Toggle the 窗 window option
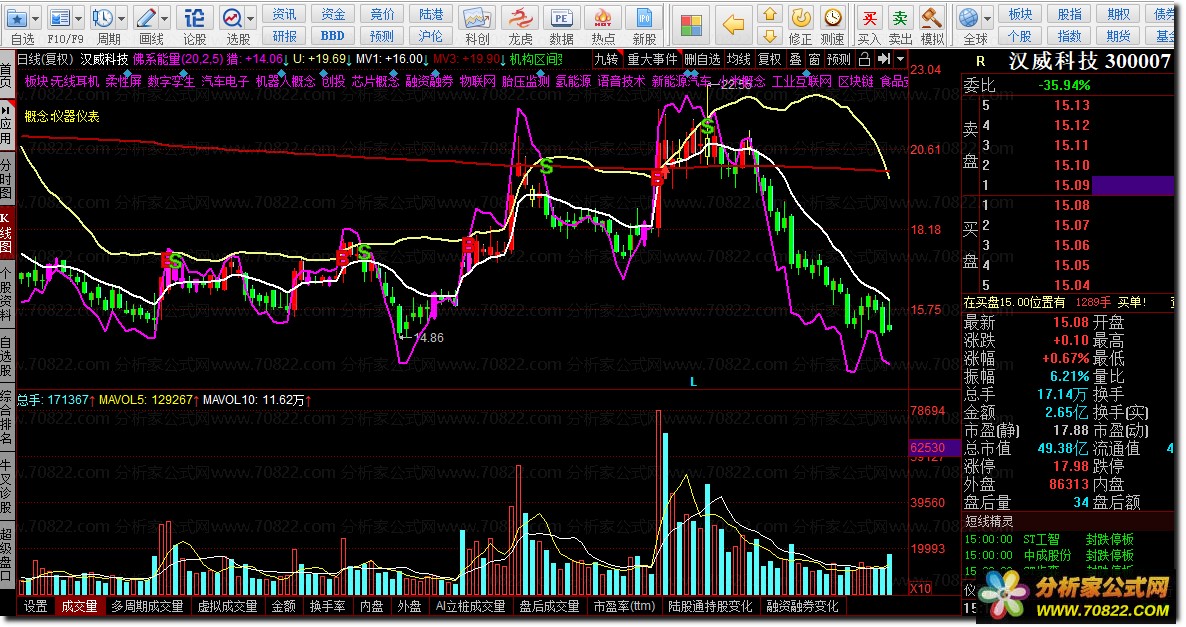1186x627 pixels. pyautogui.click(x=814, y=59)
